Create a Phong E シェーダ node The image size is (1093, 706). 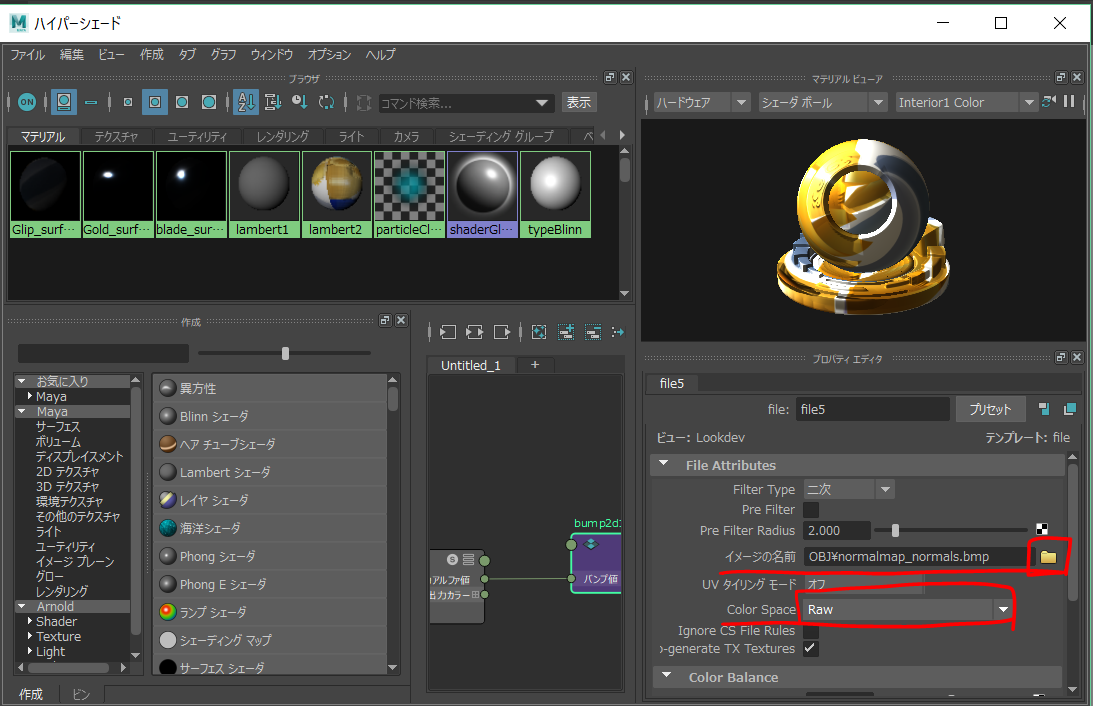pos(270,584)
